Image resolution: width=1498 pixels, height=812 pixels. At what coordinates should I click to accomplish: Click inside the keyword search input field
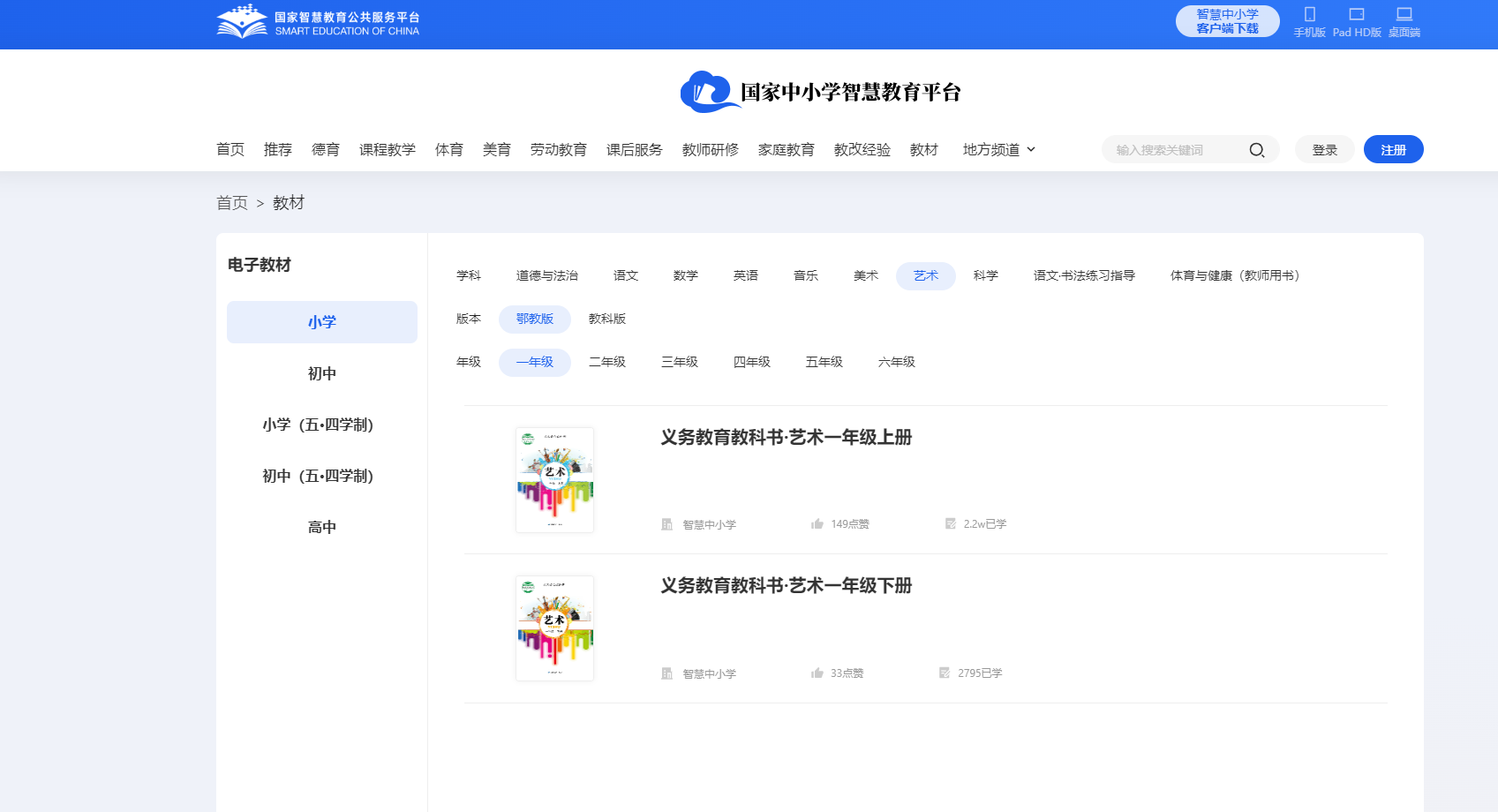(1174, 149)
